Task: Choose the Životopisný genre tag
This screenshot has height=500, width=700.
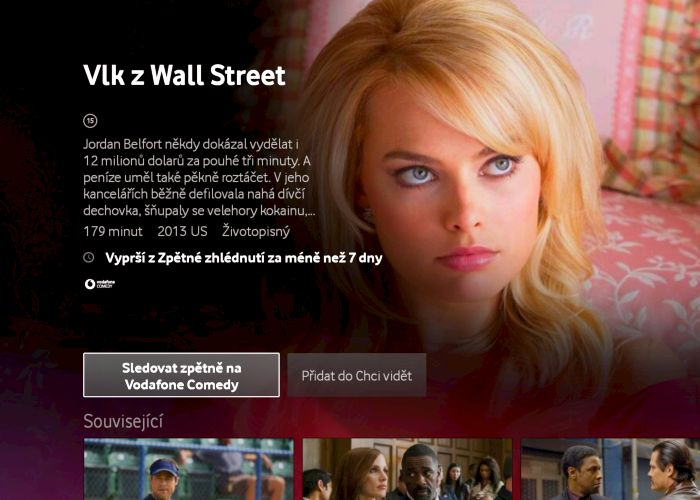Action: (x=256, y=231)
